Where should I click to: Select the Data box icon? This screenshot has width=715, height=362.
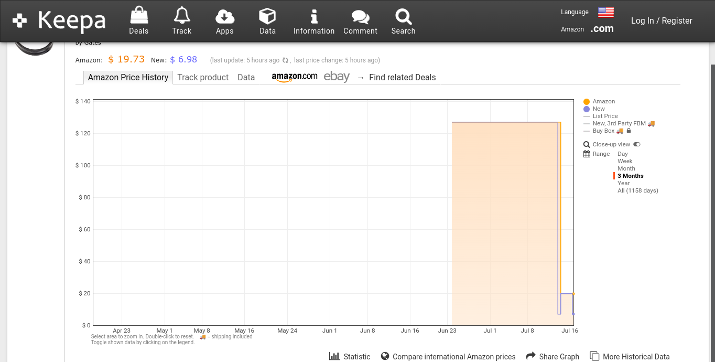[267, 16]
